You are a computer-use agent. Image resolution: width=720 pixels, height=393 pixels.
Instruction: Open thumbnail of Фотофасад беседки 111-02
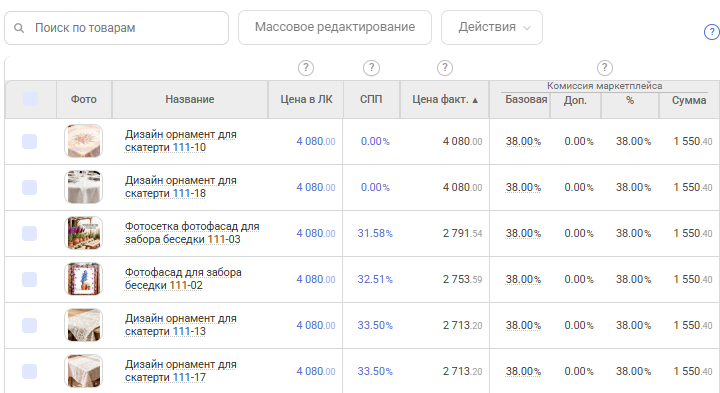[84, 279]
